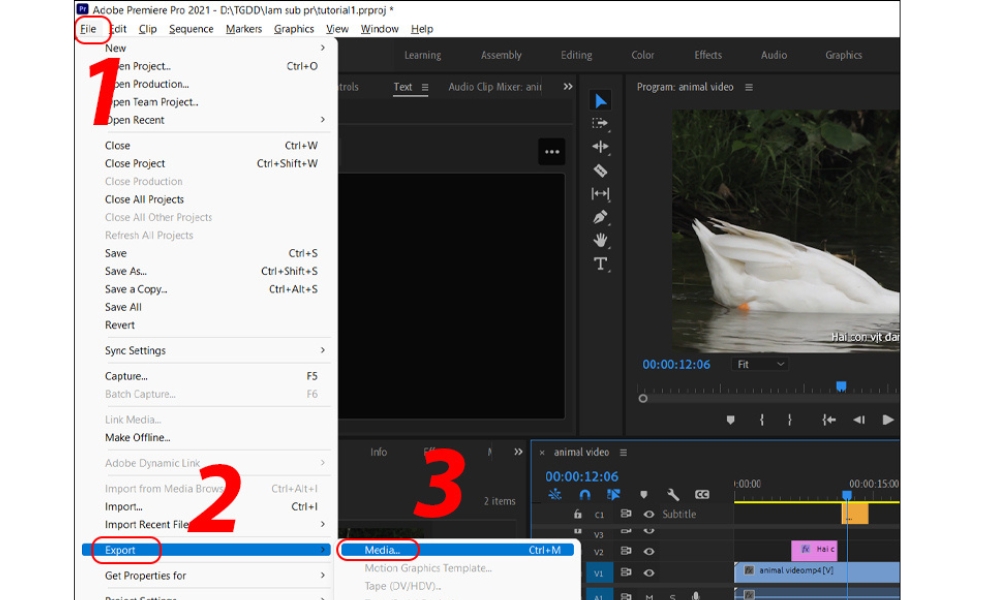Select the Slip tool

pyautogui.click(x=600, y=194)
